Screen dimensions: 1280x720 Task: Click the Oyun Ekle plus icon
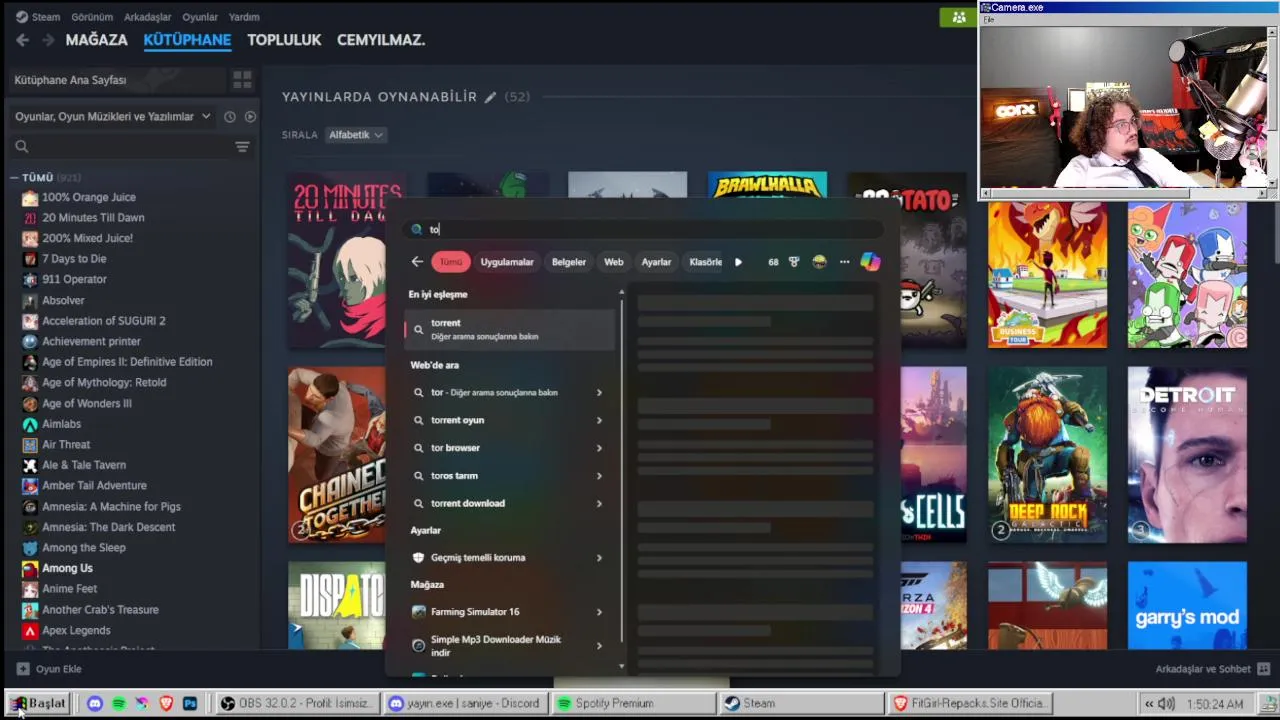coord(23,669)
